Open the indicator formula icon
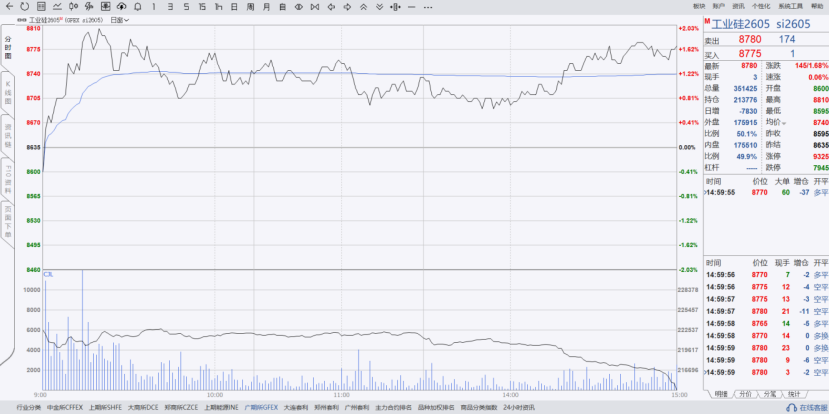 (x=89, y=7)
